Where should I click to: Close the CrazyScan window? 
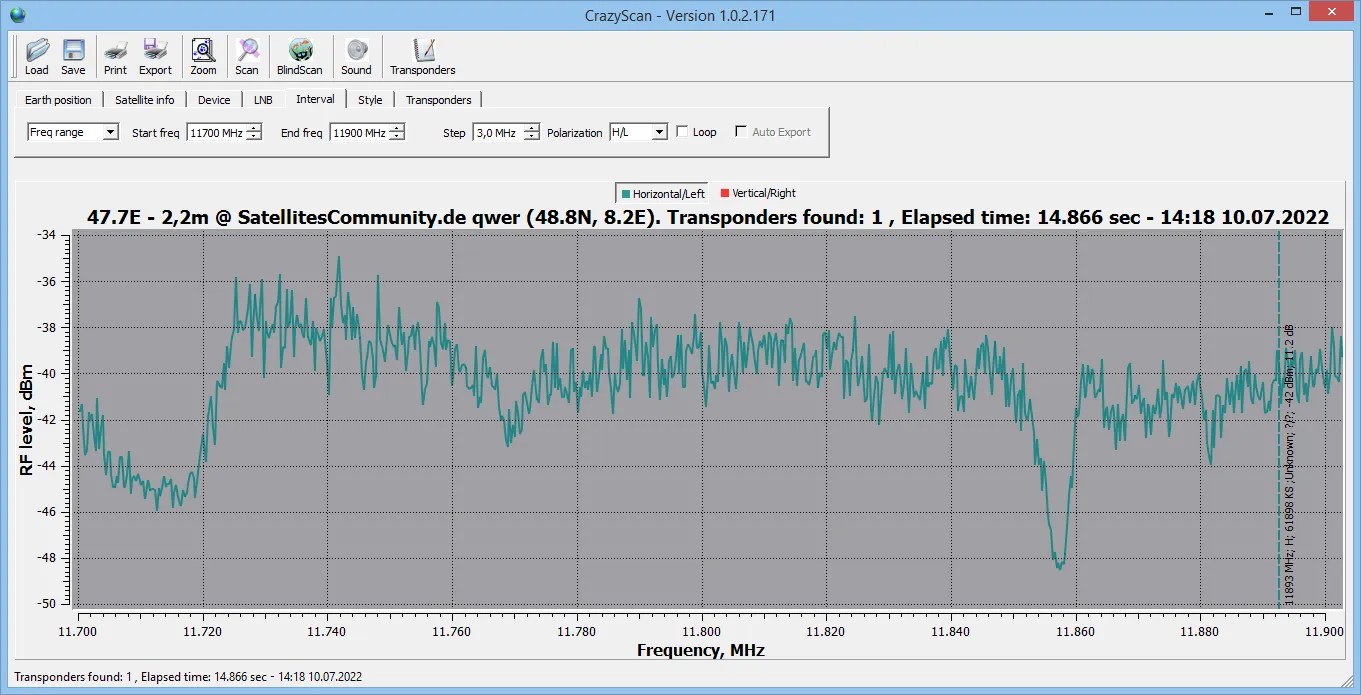pos(1332,10)
